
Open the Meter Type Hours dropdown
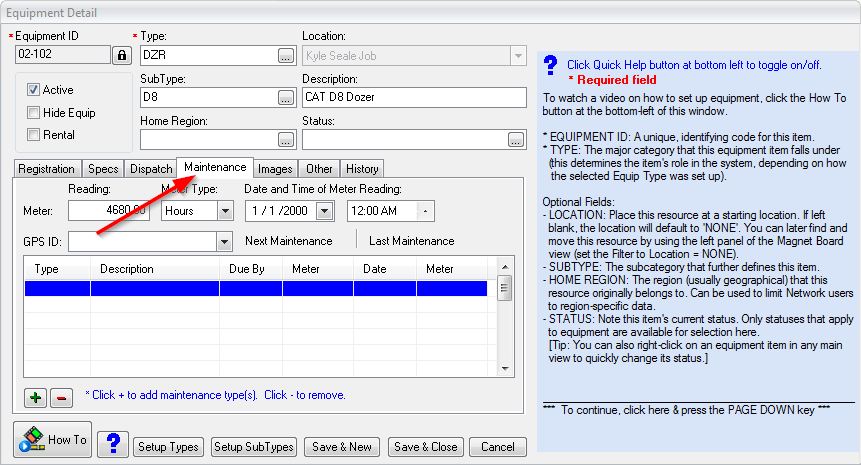point(225,211)
